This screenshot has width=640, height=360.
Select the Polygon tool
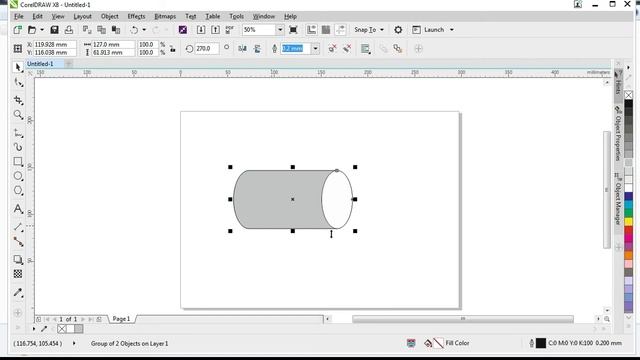tap(18, 191)
